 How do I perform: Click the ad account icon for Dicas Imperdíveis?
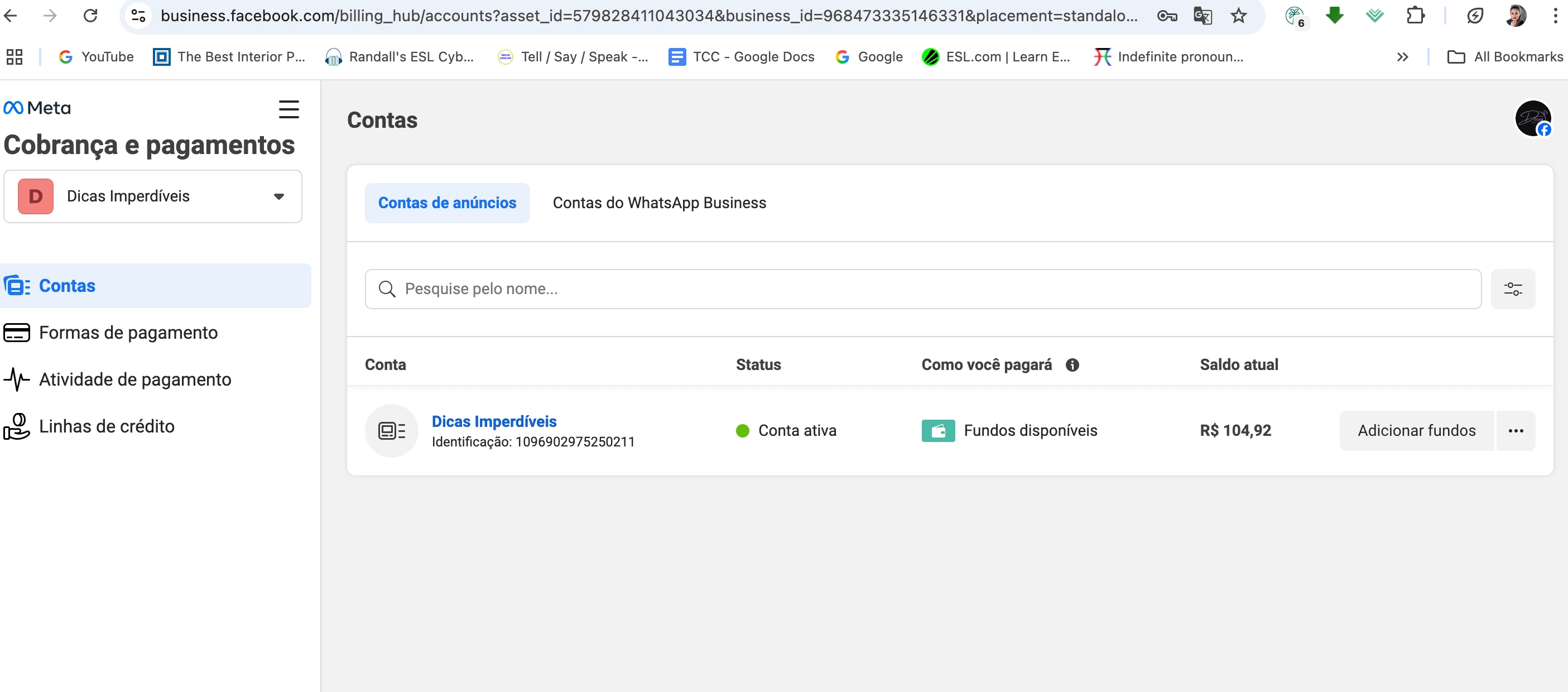(x=391, y=431)
